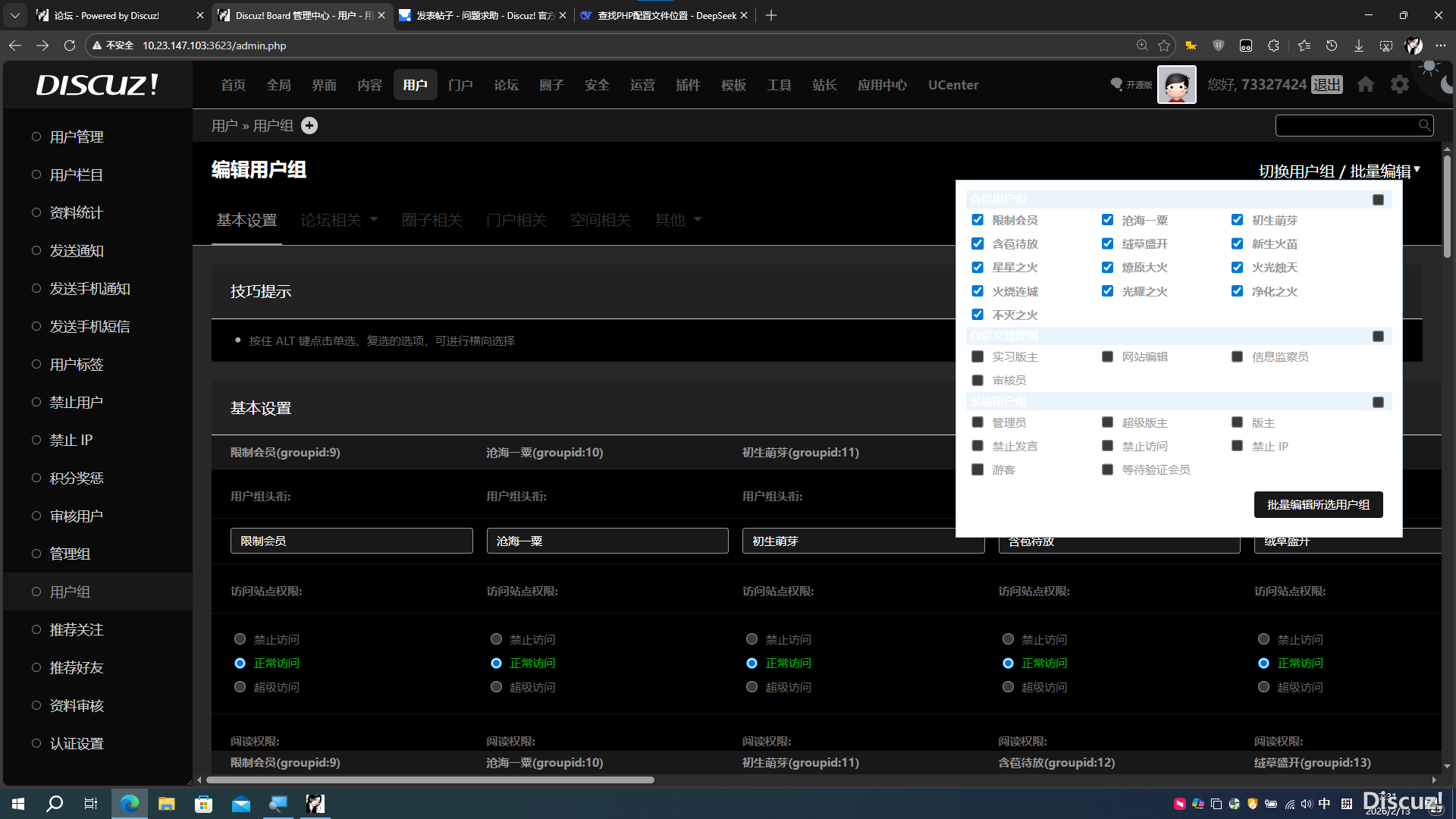Click the user avatar picture in header
Screen dimensions: 1456x819
1176,85
